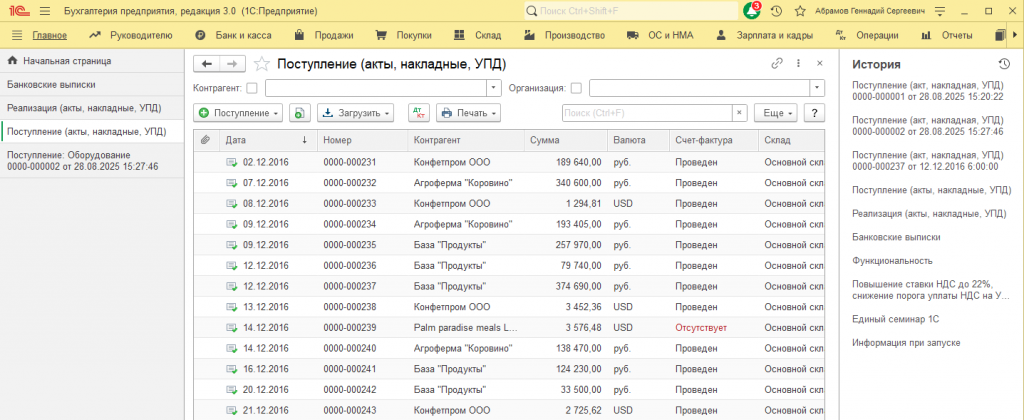Enable the Организация filter checkbox
The image size is (1024, 420).
click(576, 88)
